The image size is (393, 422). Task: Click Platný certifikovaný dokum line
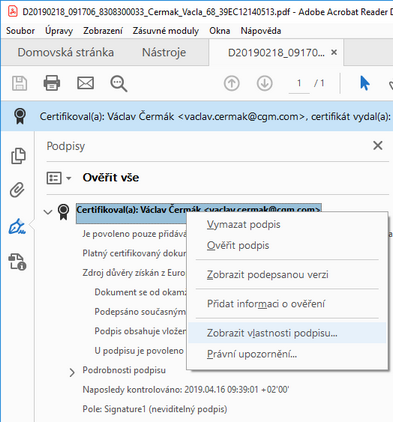point(134,253)
